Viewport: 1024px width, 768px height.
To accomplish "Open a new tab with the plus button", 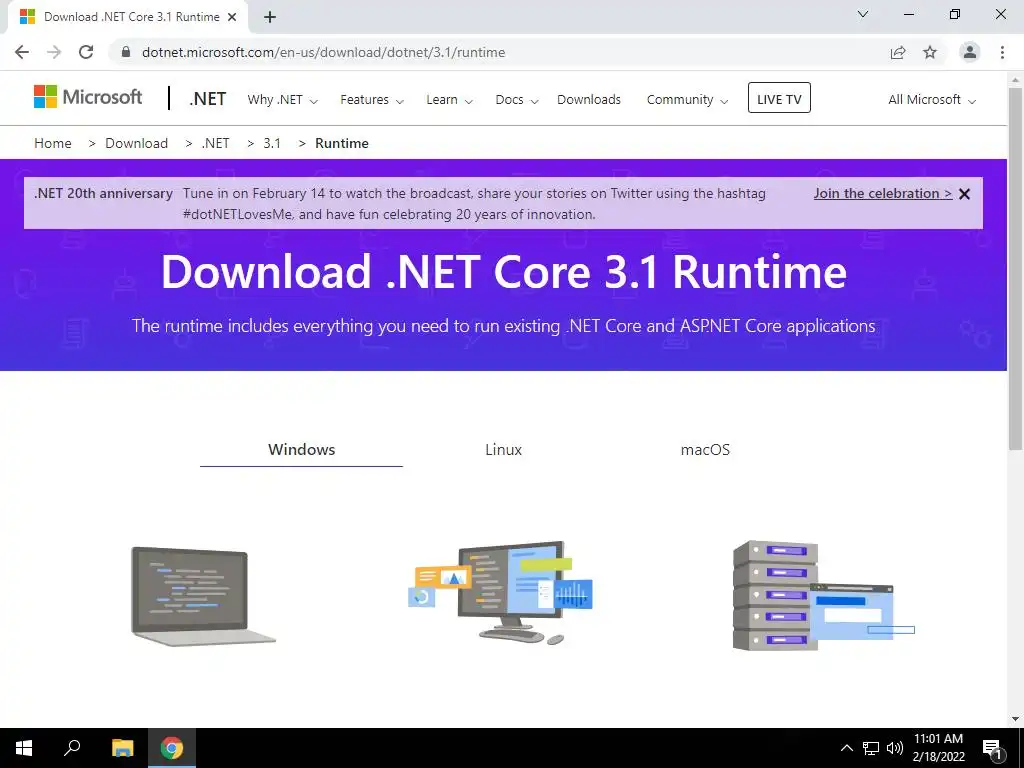I will tap(270, 17).
